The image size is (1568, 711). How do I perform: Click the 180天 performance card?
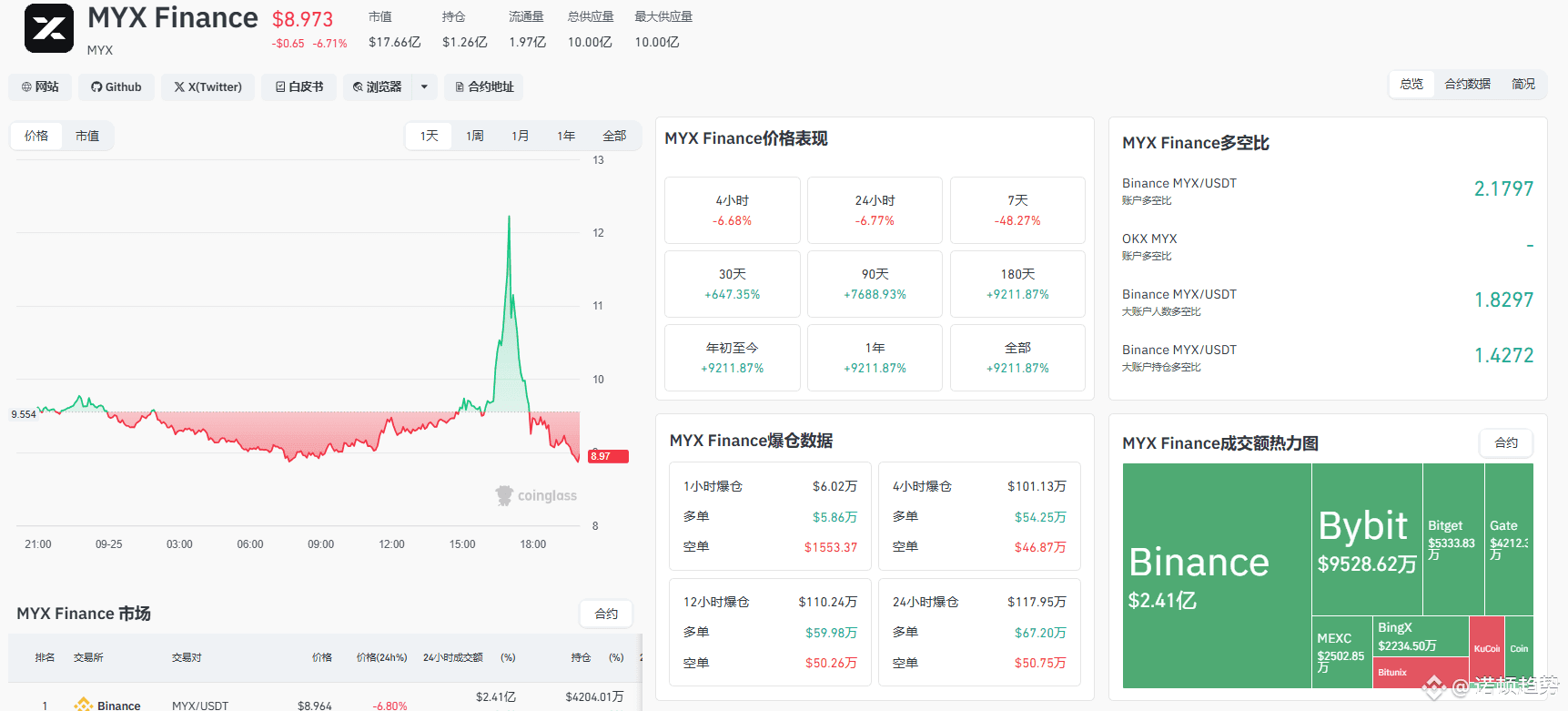[1017, 284]
